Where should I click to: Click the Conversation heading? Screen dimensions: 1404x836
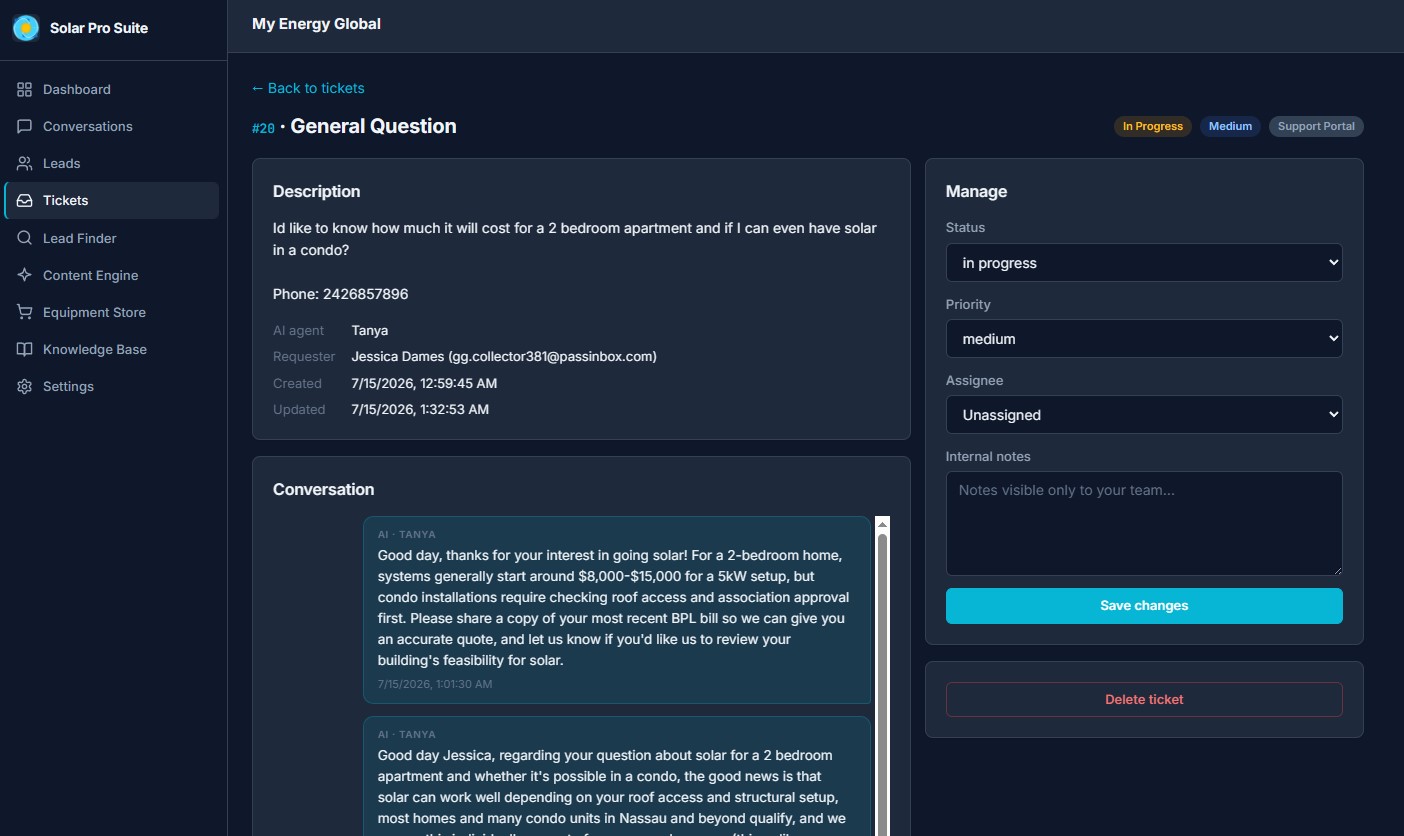click(x=323, y=489)
